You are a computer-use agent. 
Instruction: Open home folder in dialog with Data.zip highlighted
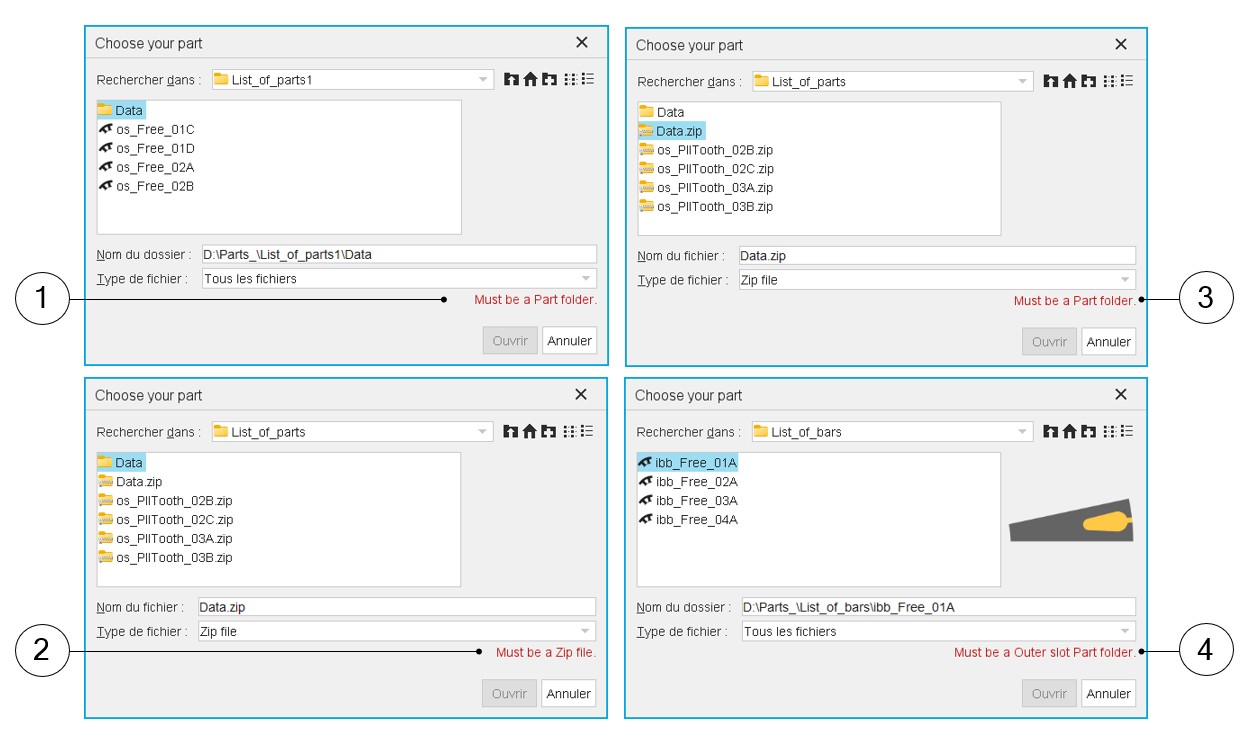point(1070,81)
